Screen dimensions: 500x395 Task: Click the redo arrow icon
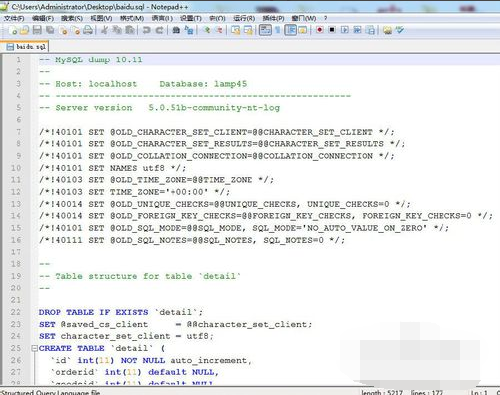(159, 30)
